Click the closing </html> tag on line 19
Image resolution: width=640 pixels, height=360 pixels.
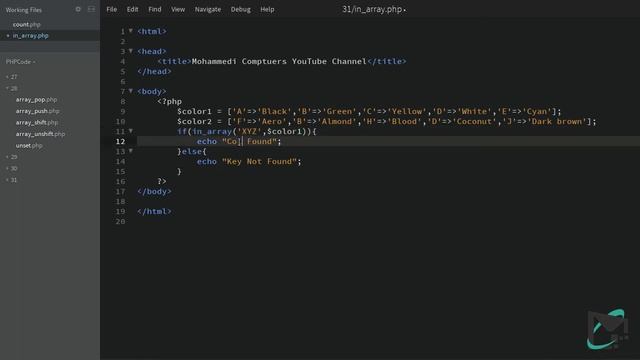[x=154, y=211]
